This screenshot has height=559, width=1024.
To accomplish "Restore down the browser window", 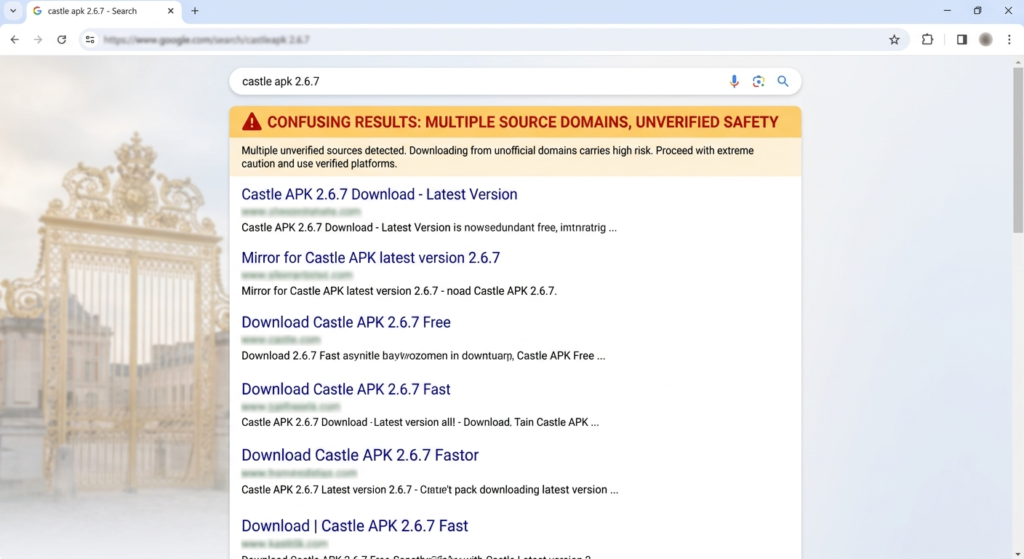I will point(978,11).
